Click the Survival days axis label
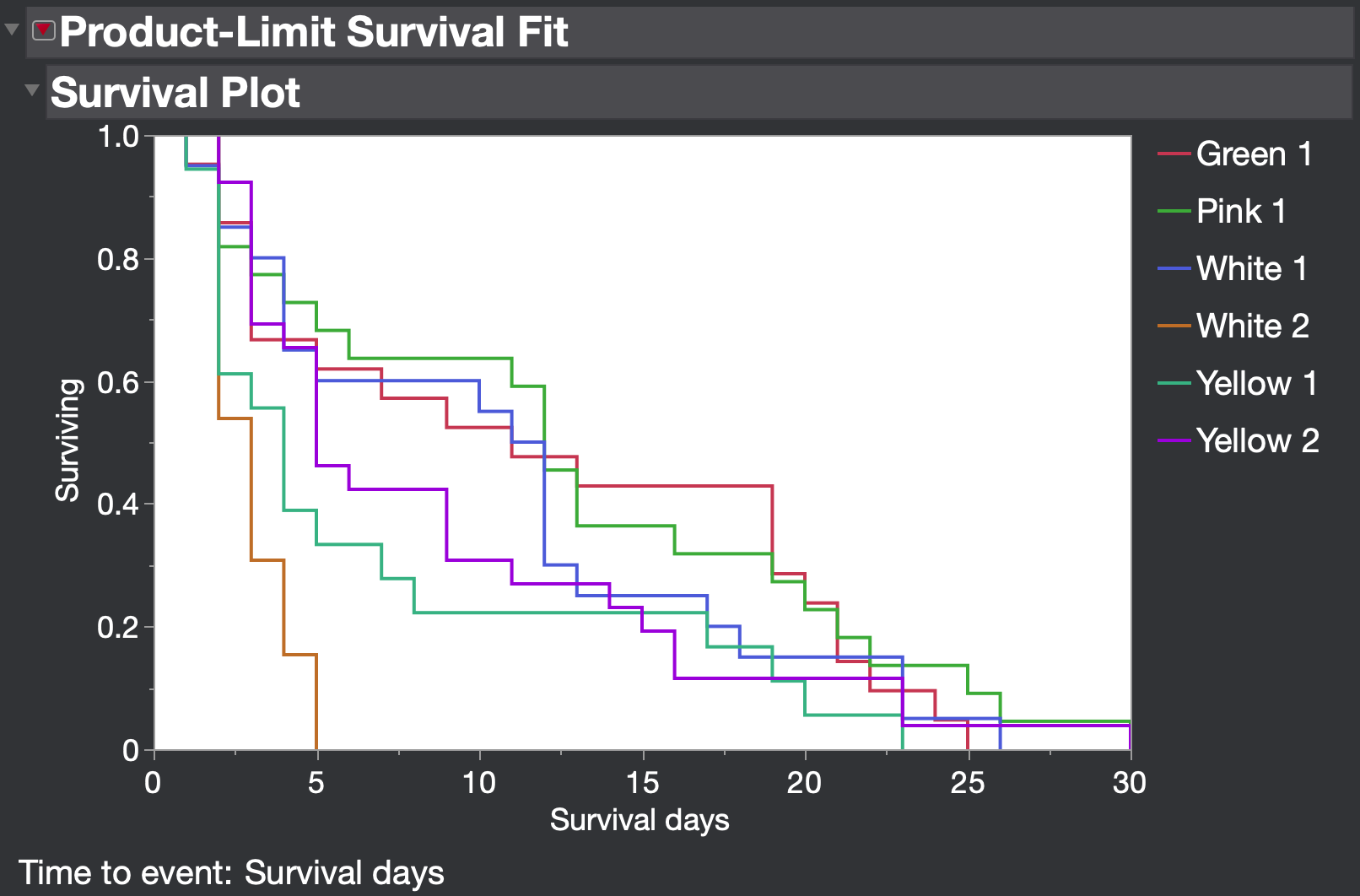The width and height of the screenshot is (1360, 896). tap(640, 819)
